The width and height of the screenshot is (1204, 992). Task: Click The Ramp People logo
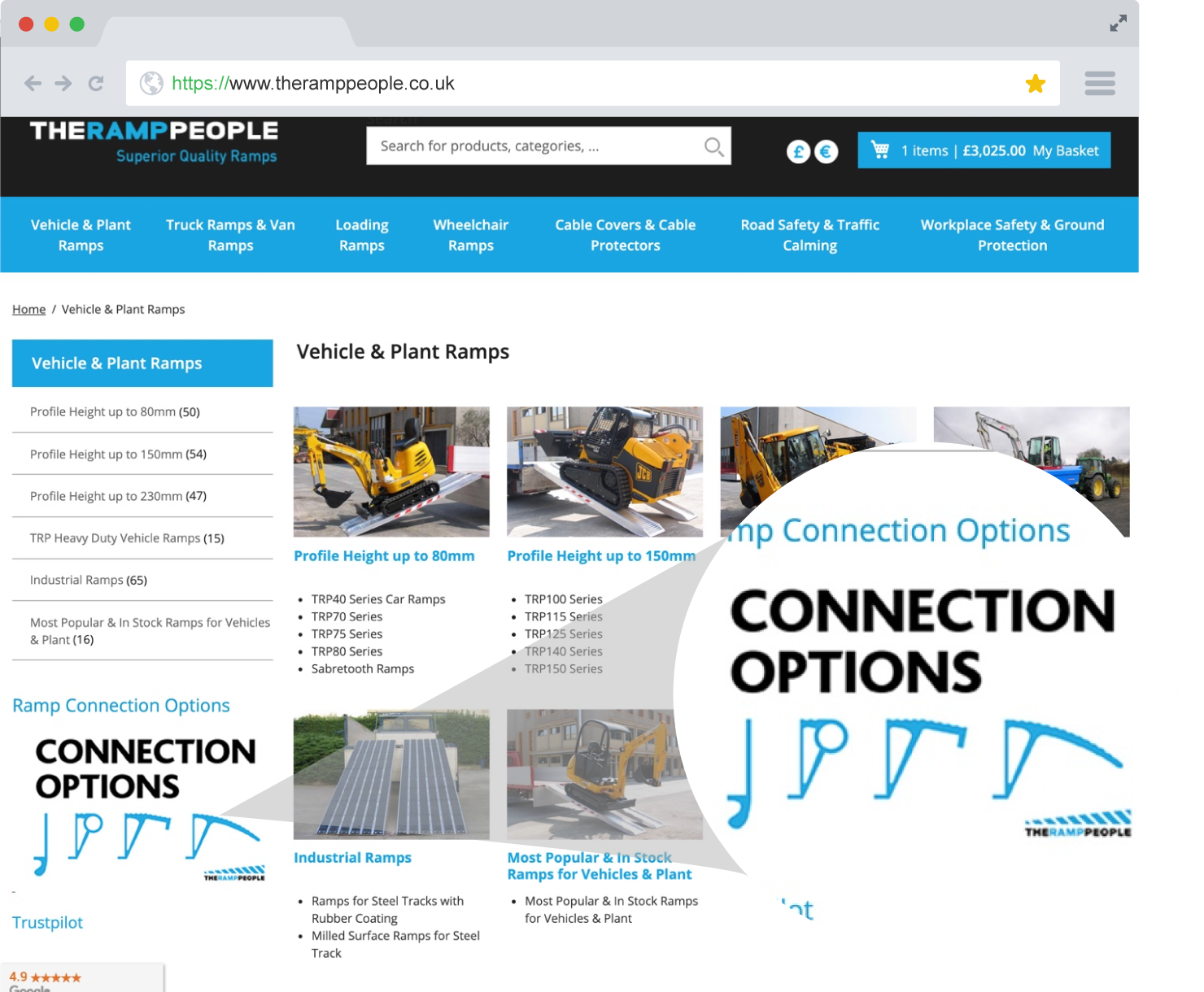click(155, 141)
